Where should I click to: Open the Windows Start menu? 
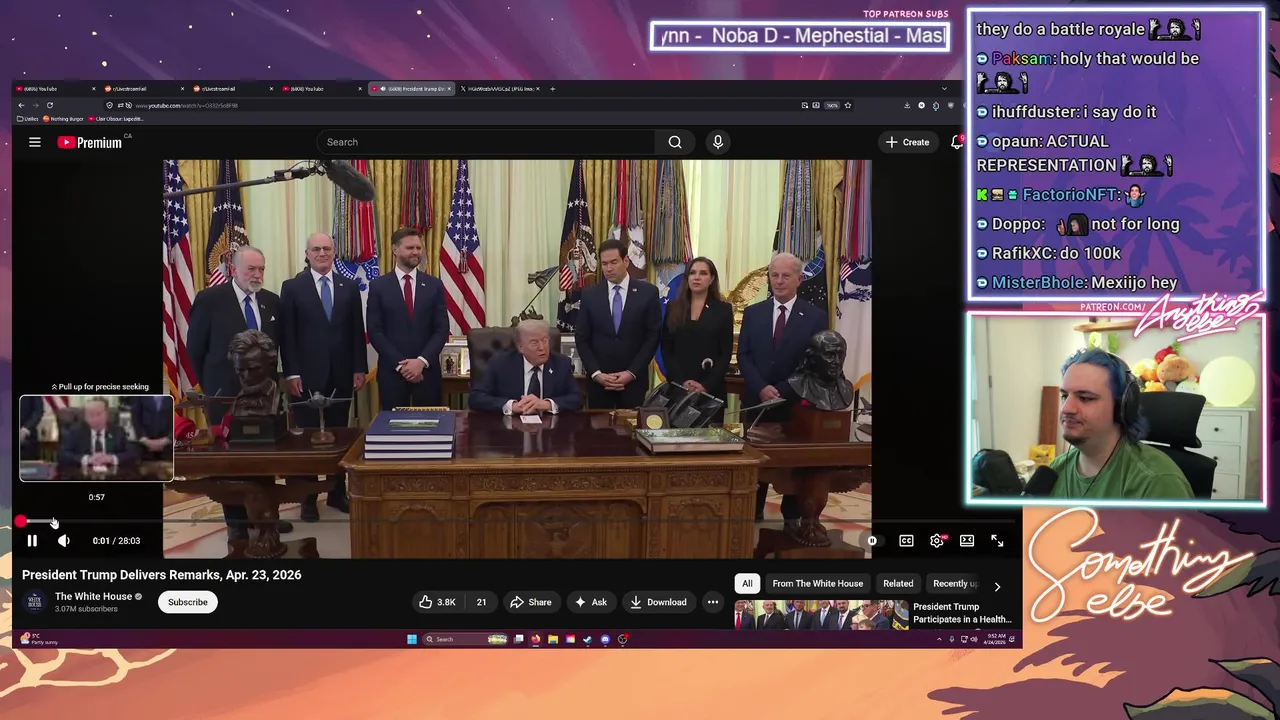click(412, 639)
